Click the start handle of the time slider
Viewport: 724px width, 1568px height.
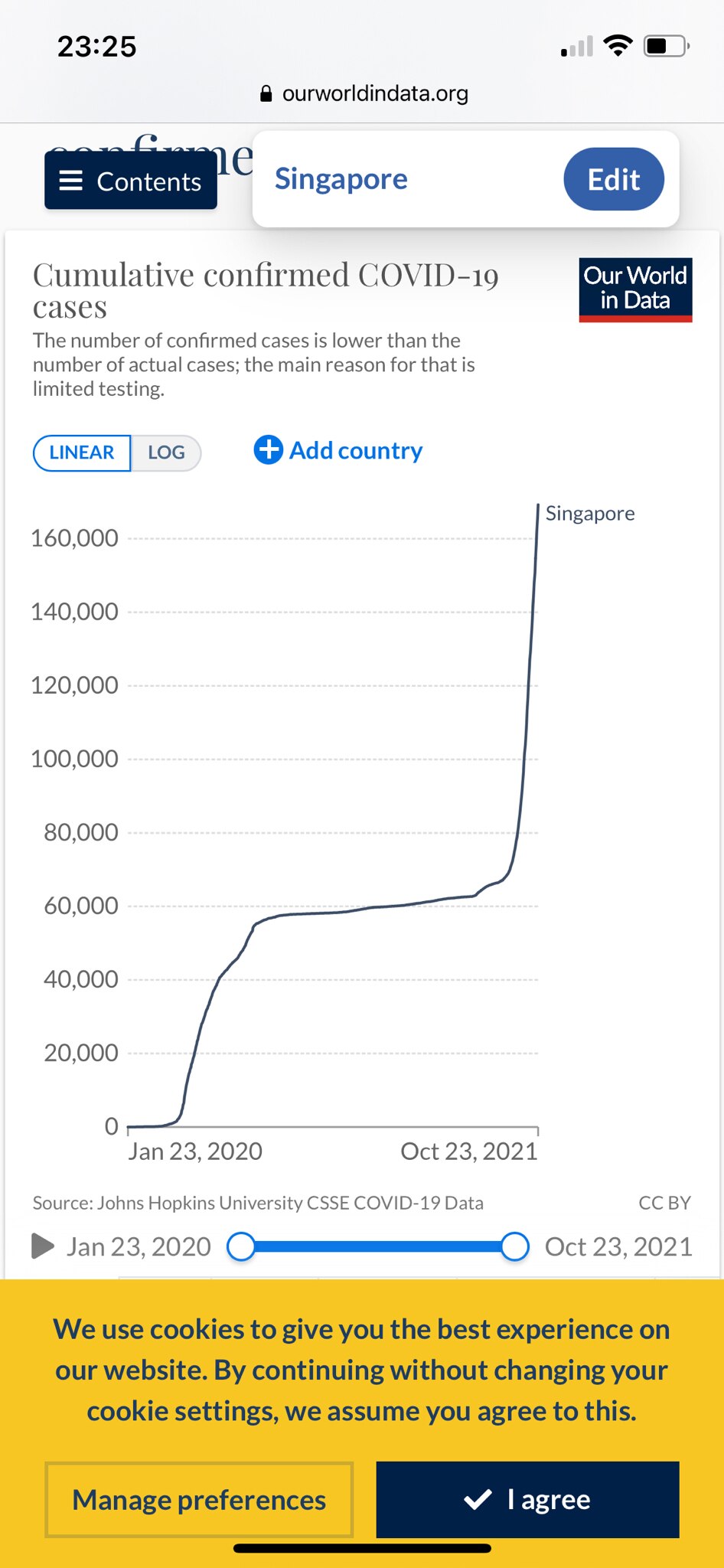pyautogui.click(x=241, y=1246)
